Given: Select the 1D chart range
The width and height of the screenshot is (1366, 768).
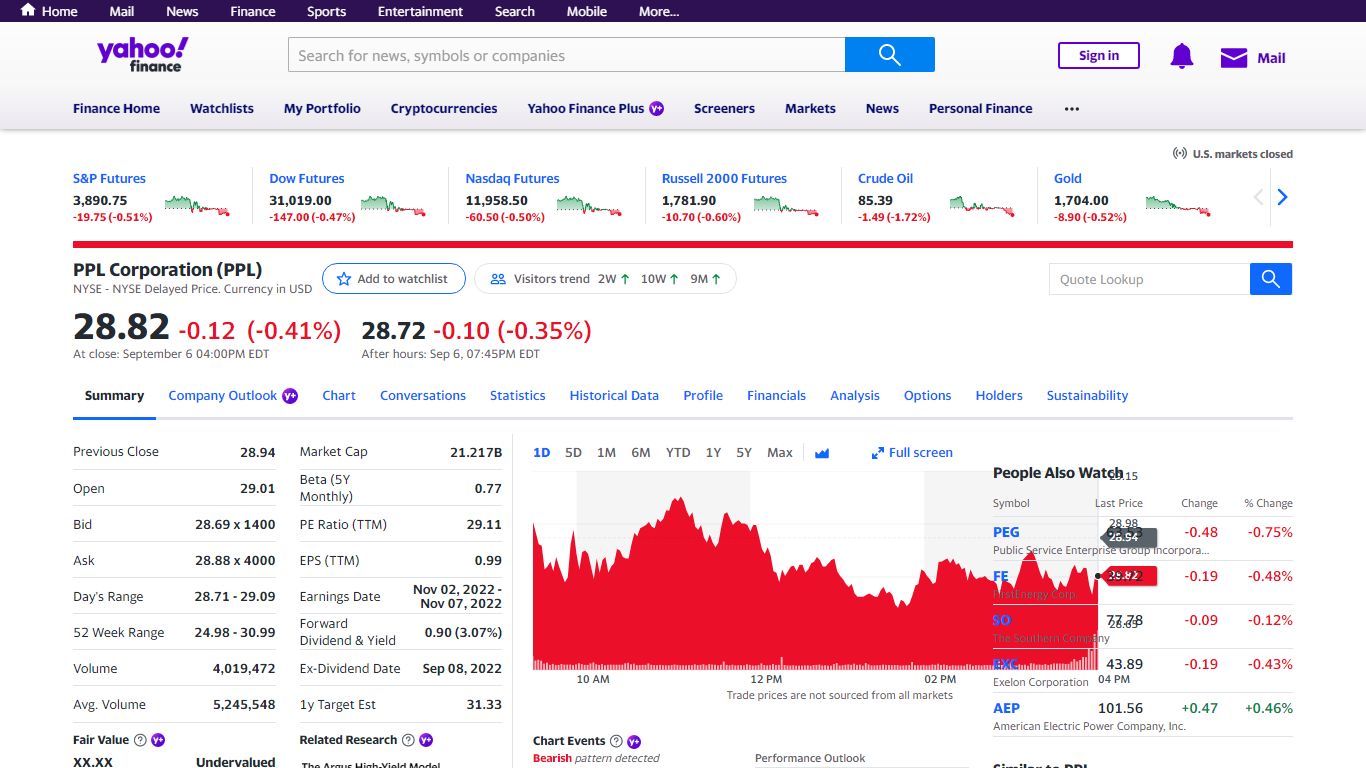Looking at the screenshot, I should click(541, 453).
